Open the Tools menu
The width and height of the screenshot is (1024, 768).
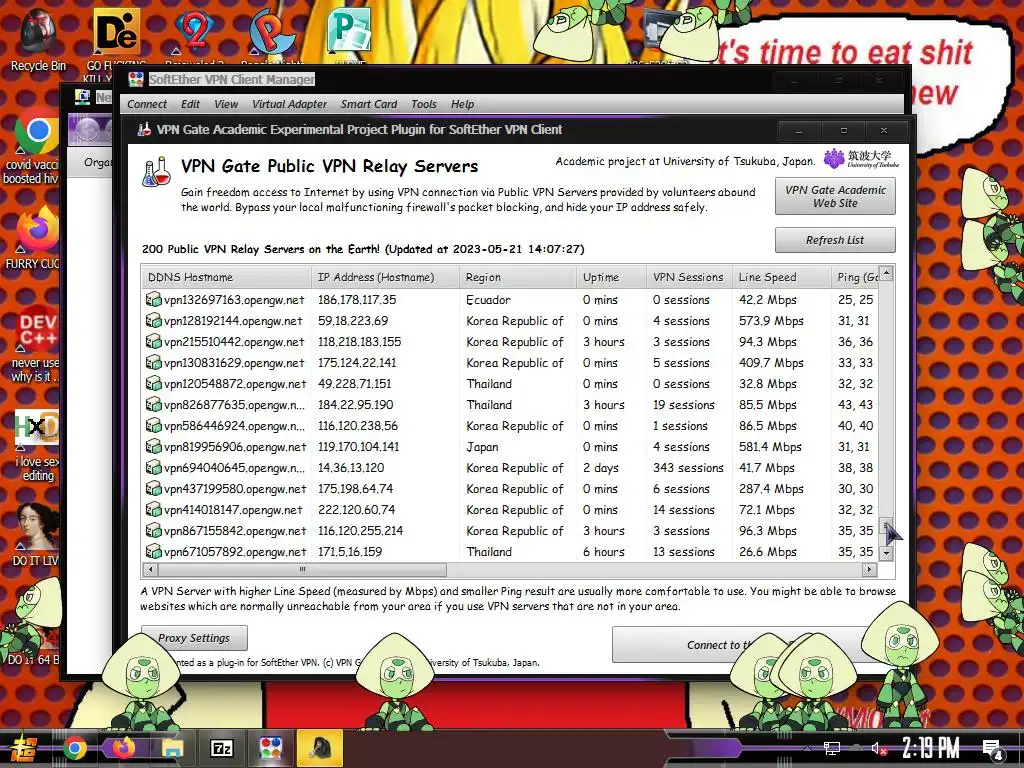coord(423,104)
